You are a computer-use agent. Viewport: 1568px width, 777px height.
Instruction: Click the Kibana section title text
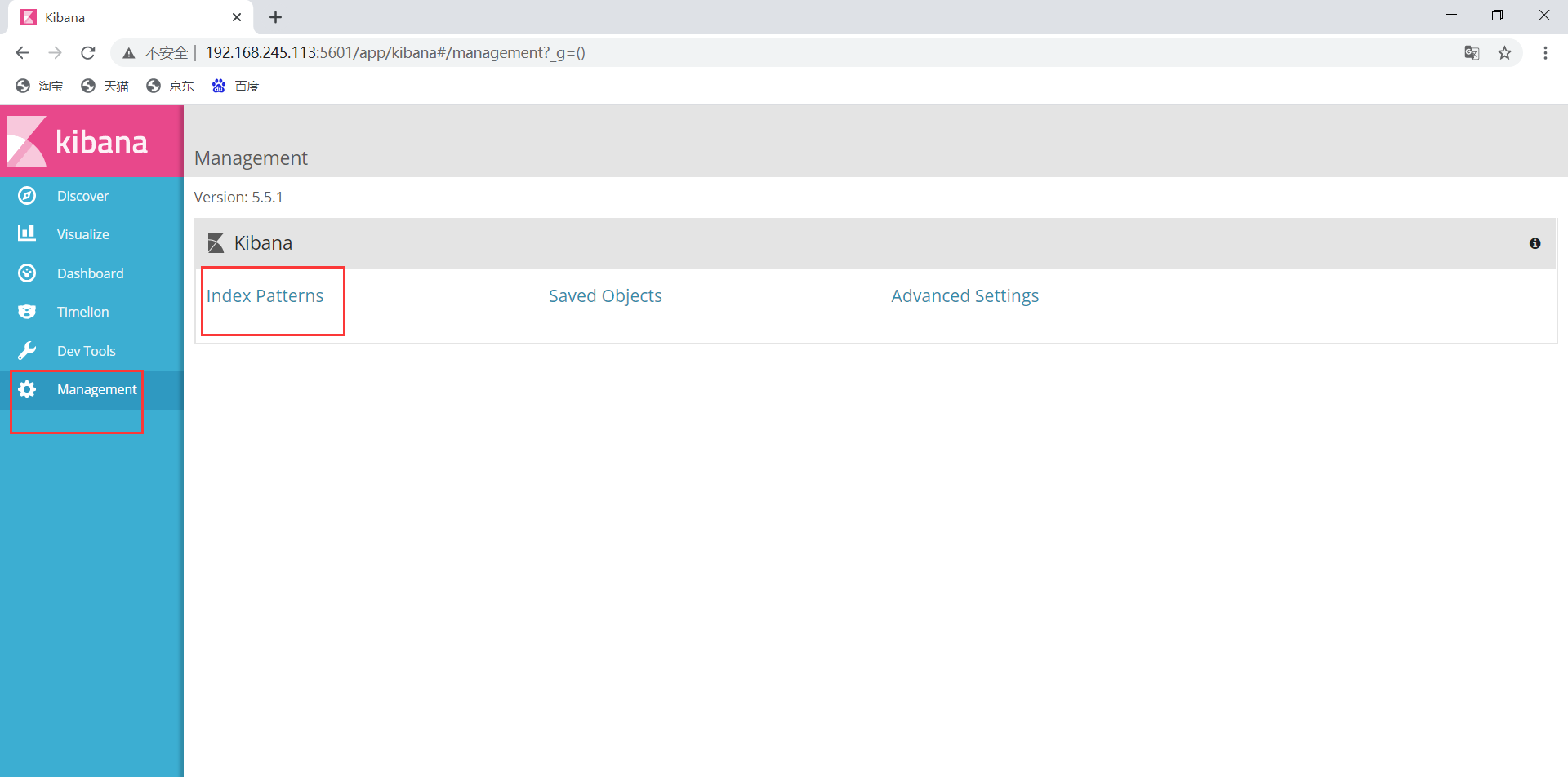263,243
